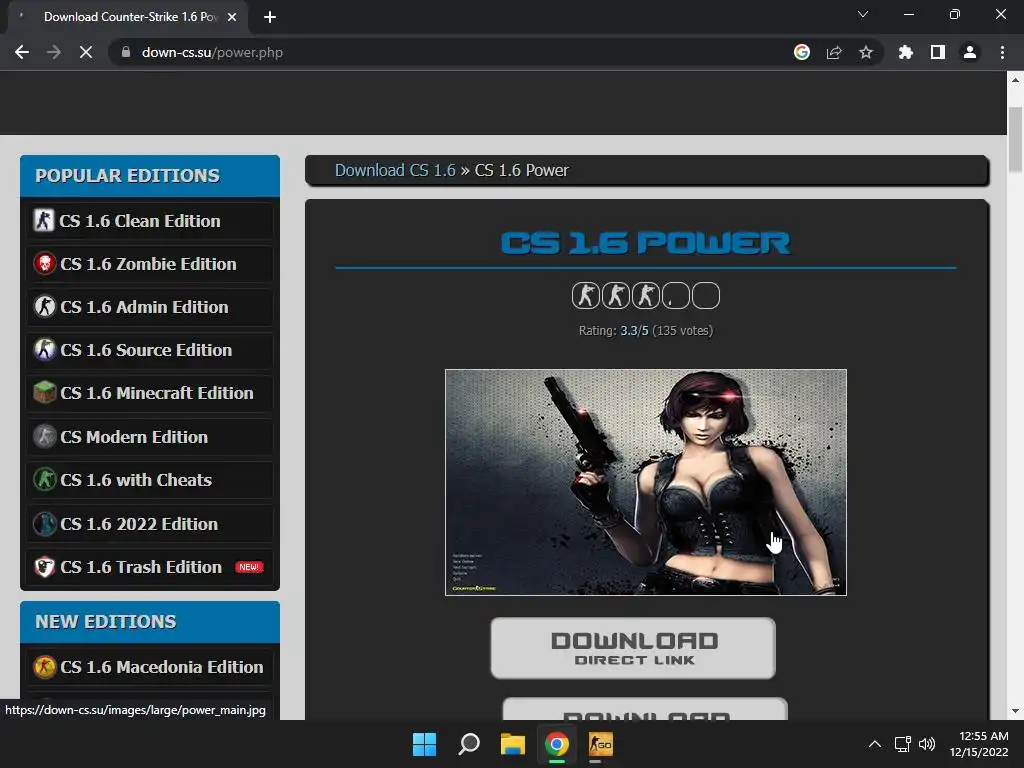1024x768 pixels.
Task: Click the CS 1.6 with Cheats icon
Action: (44, 479)
